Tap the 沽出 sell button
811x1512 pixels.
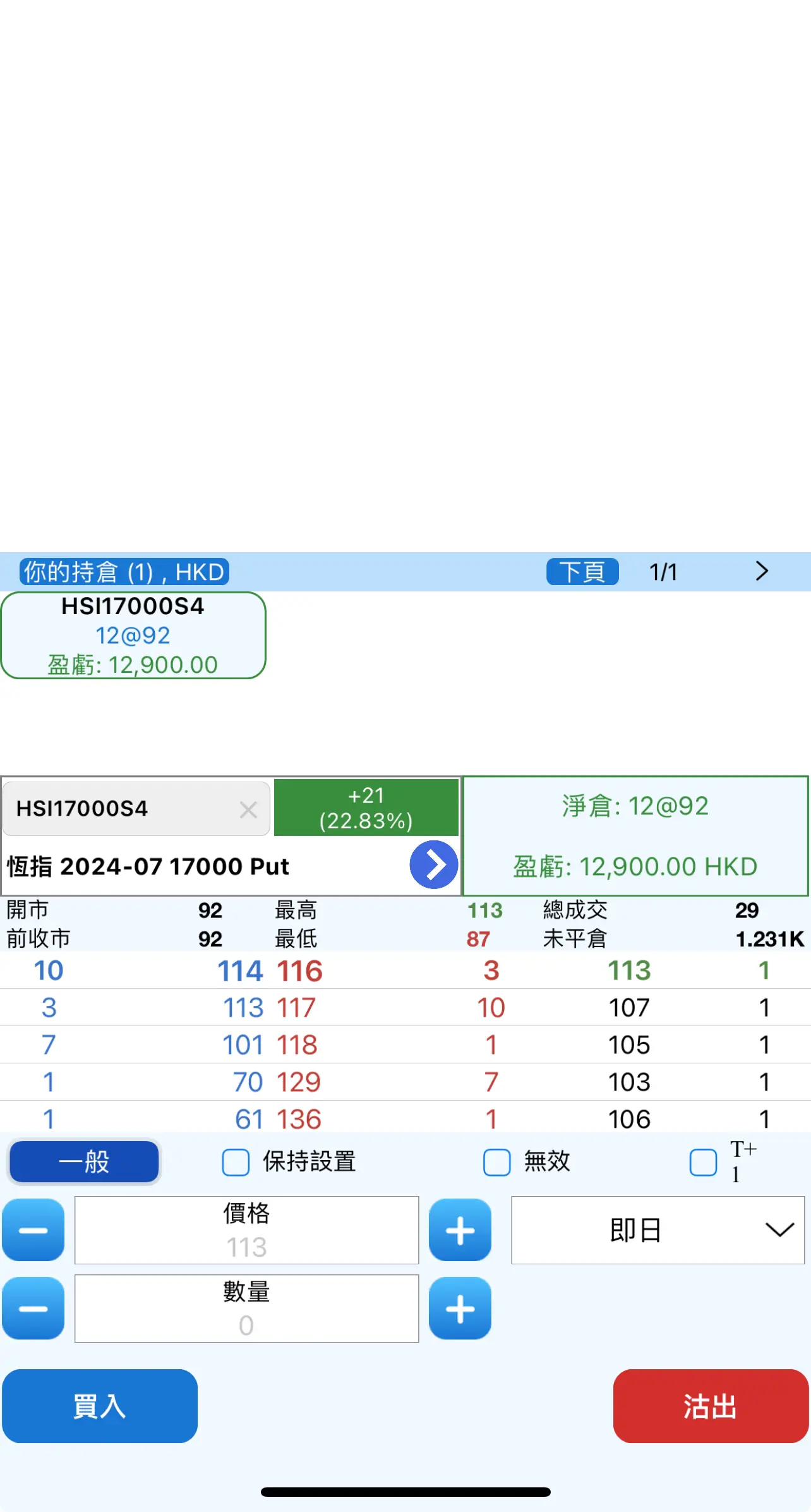tap(711, 1406)
